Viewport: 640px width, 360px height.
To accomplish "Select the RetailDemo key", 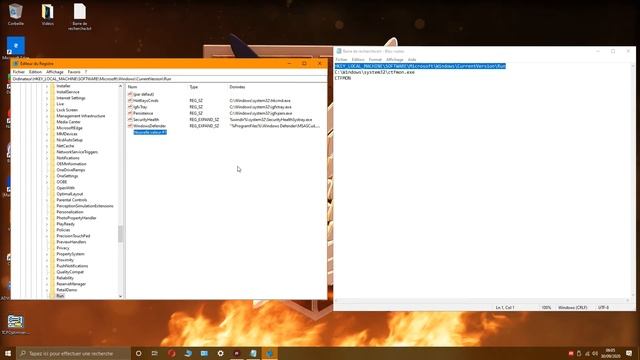I will [67, 290].
